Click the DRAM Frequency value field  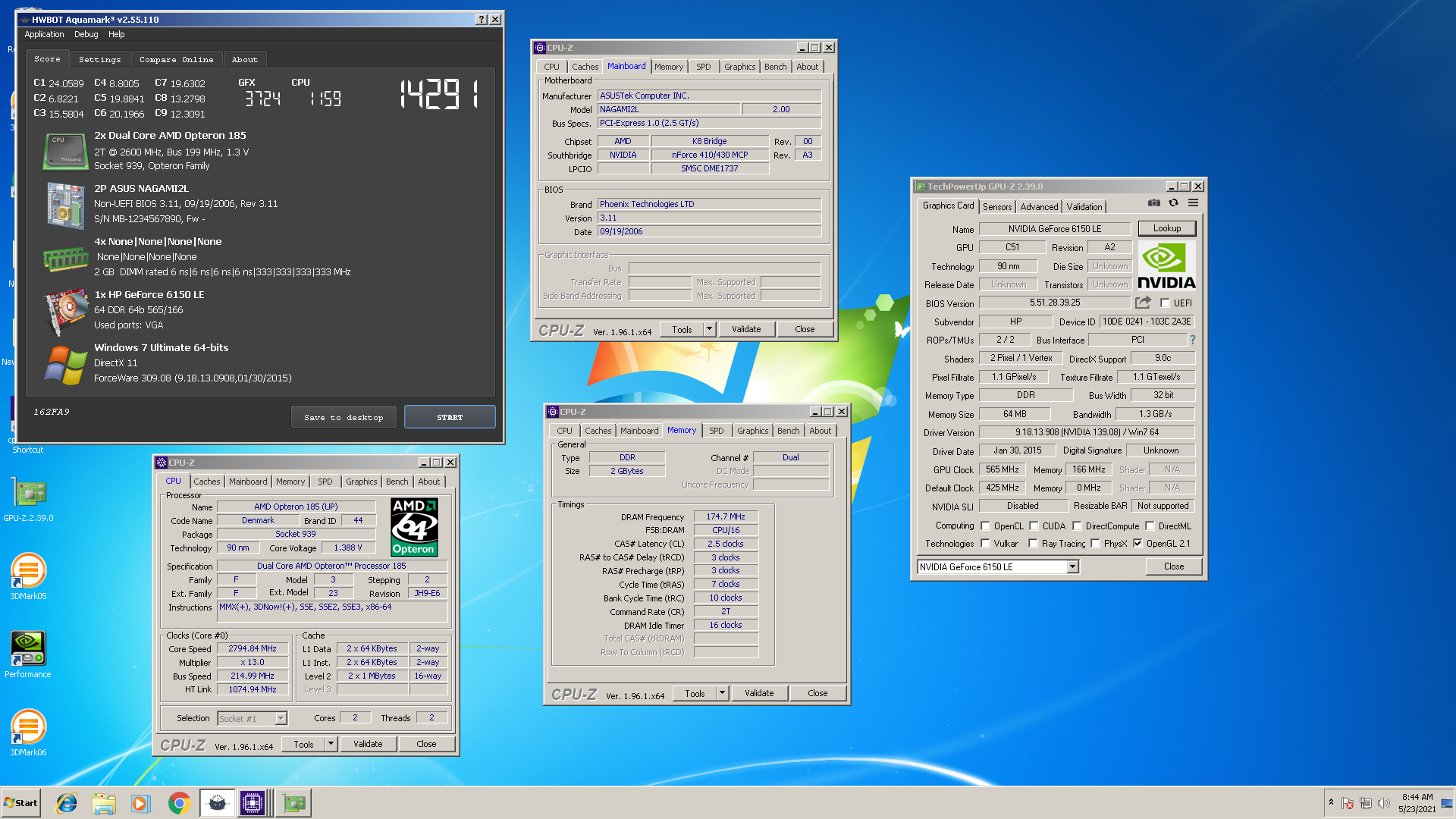click(x=726, y=516)
